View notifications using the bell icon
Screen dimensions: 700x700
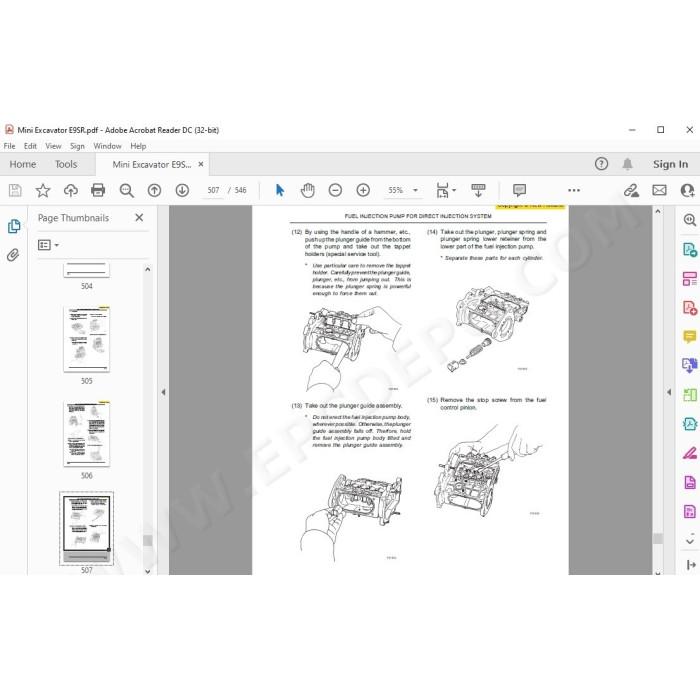click(628, 164)
